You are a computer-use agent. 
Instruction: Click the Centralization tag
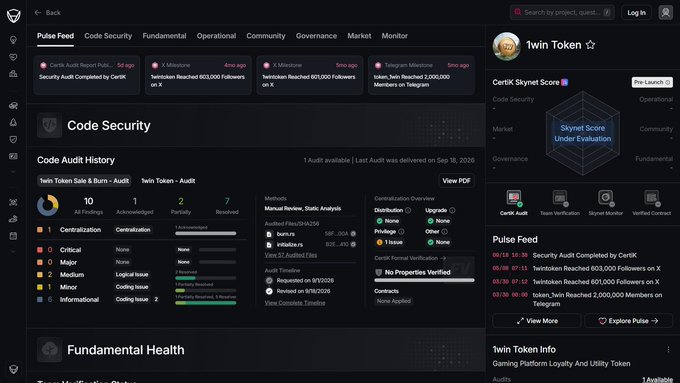coord(133,230)
